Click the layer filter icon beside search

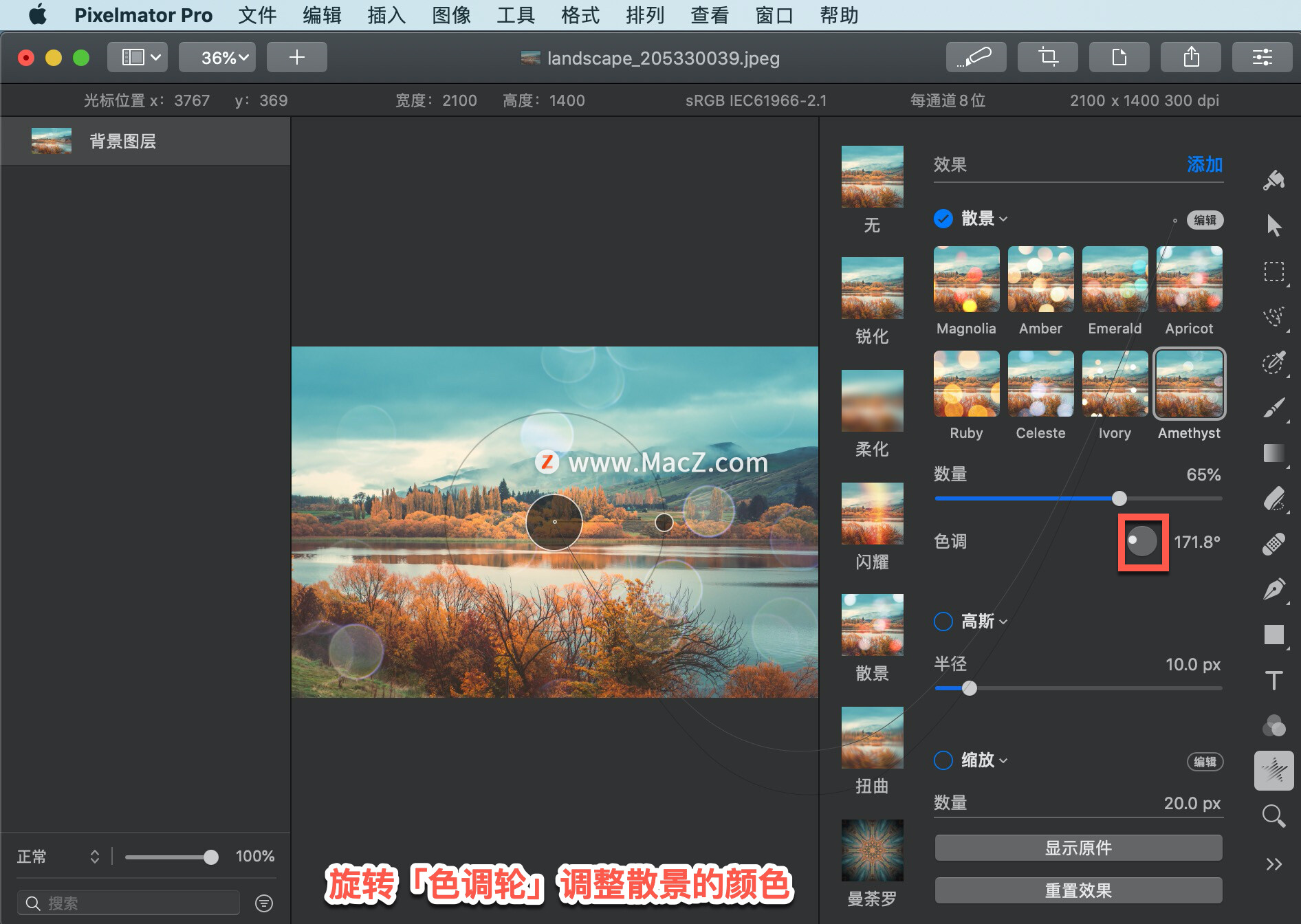pyautogui.click(x=264, y=903)
